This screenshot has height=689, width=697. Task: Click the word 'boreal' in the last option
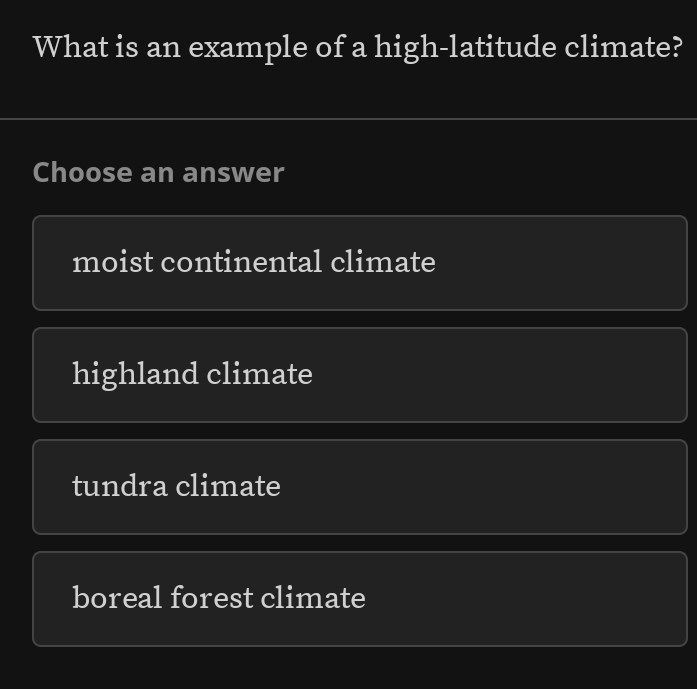(117, 599)
